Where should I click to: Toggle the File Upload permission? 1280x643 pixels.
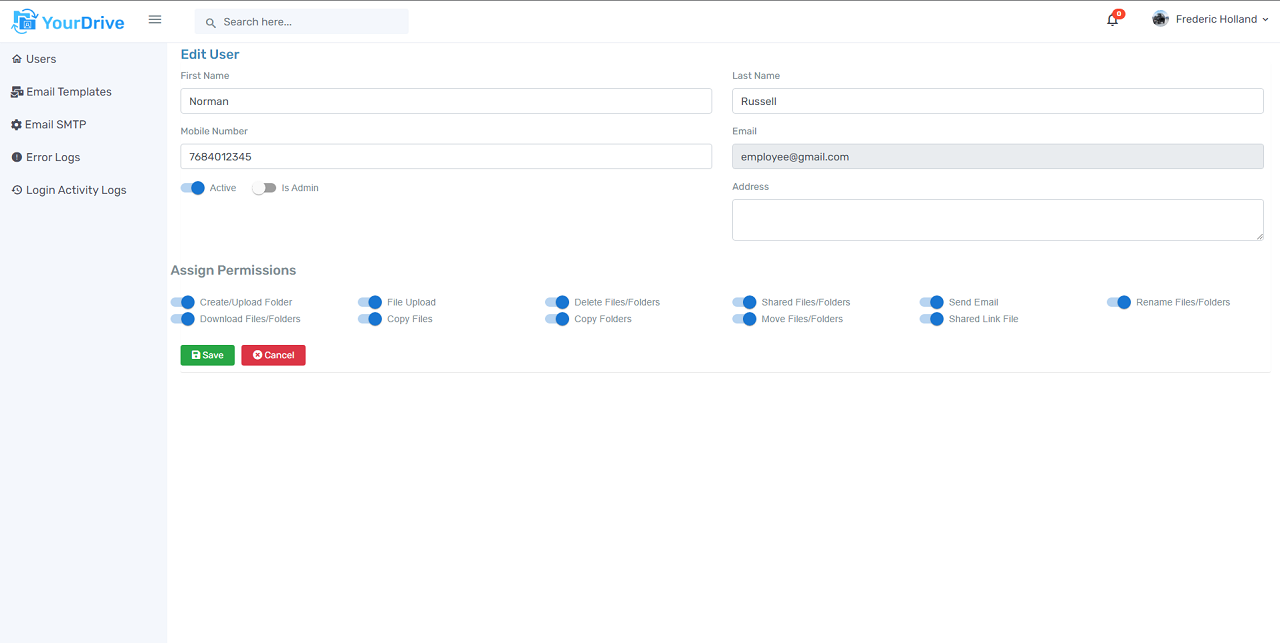[370, 302]
